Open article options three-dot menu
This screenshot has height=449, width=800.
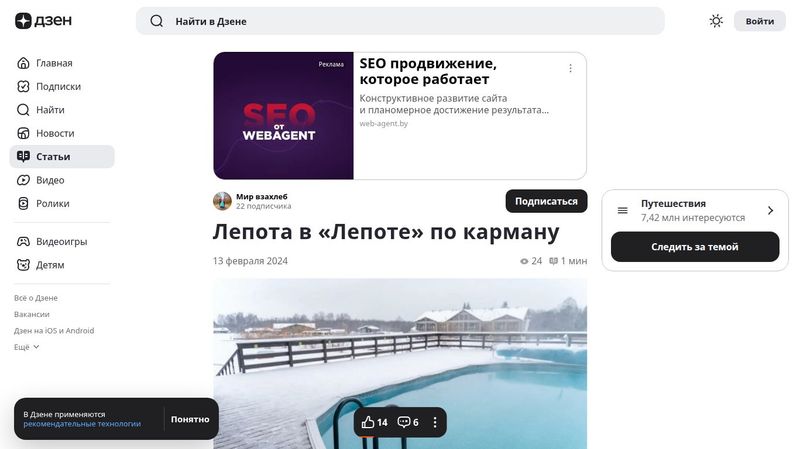click(x=435, y=422)
